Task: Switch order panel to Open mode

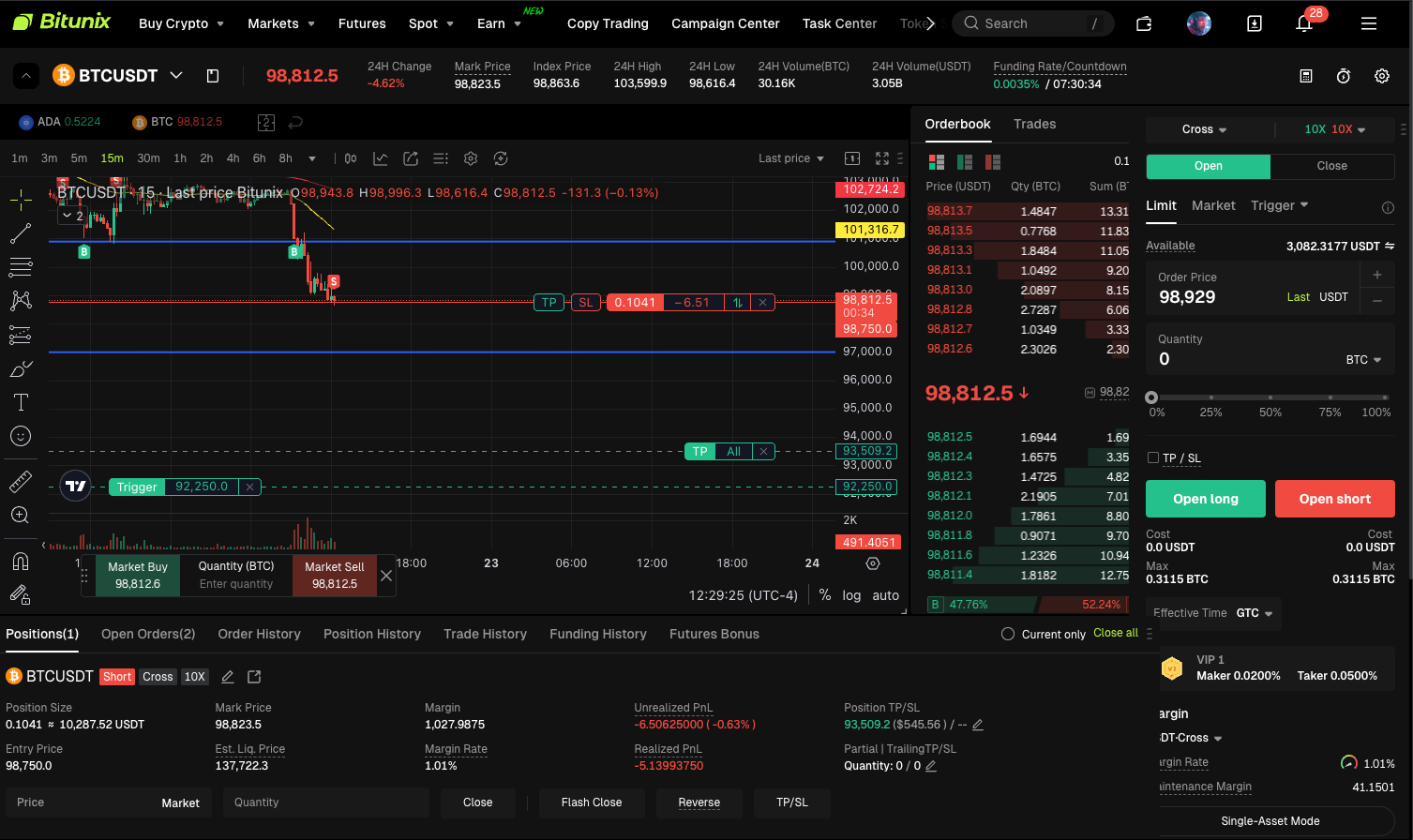Action: pos(1209,166)
